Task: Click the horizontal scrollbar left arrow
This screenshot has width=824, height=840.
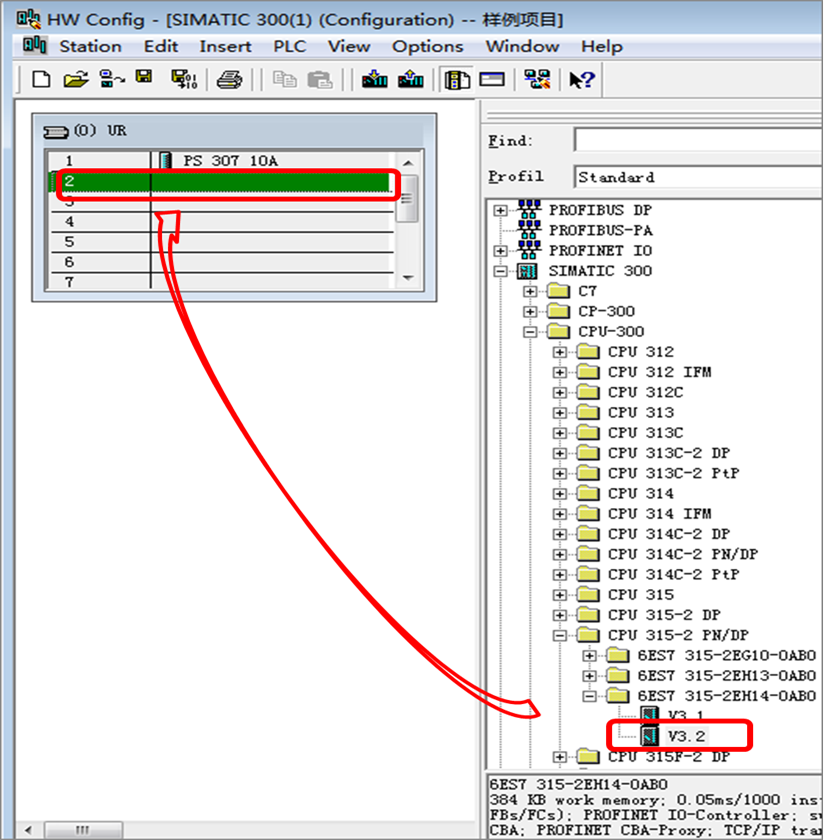Action: point(28,830)
